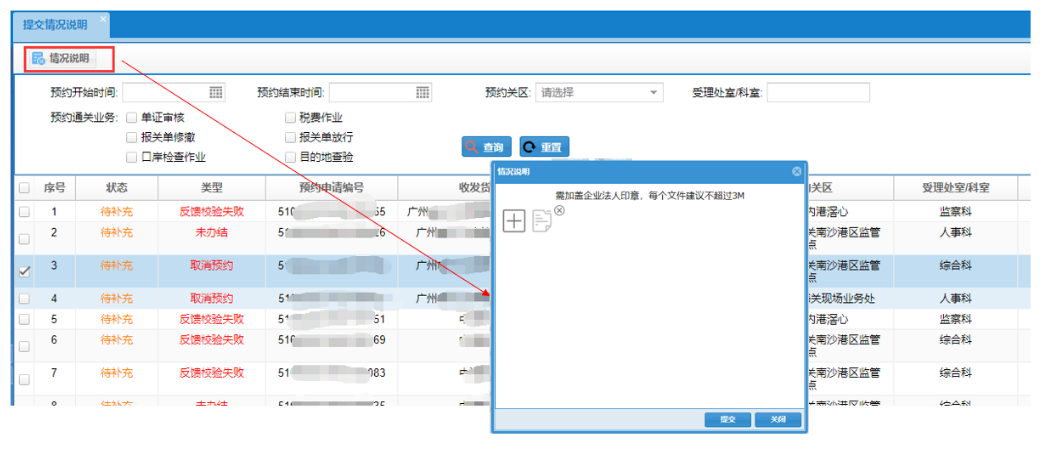
Task: Check the checkbox for row 7
Action: click(x=24, y=379)
